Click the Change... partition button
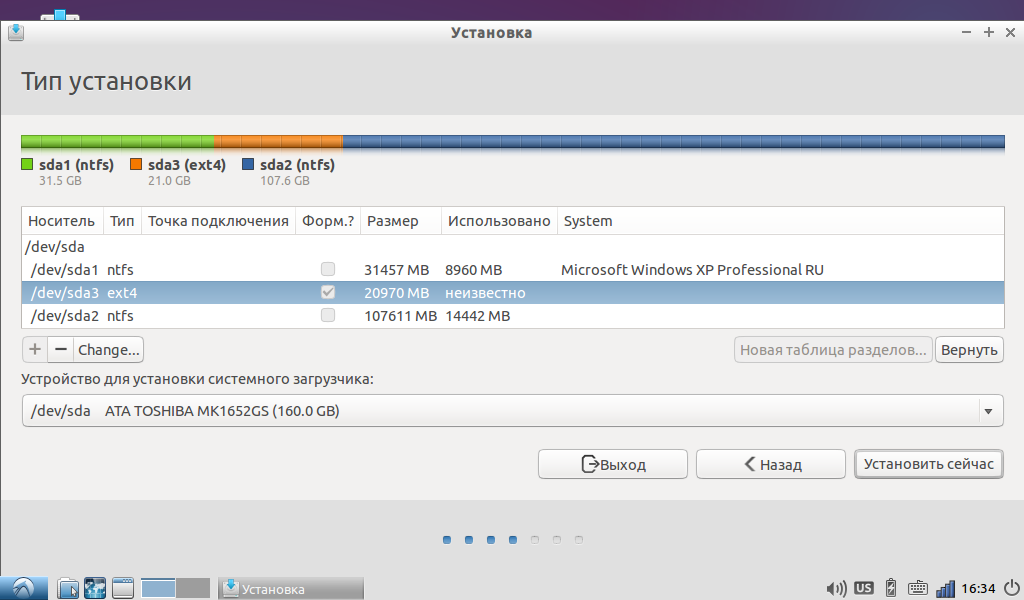 coord(108,349)
